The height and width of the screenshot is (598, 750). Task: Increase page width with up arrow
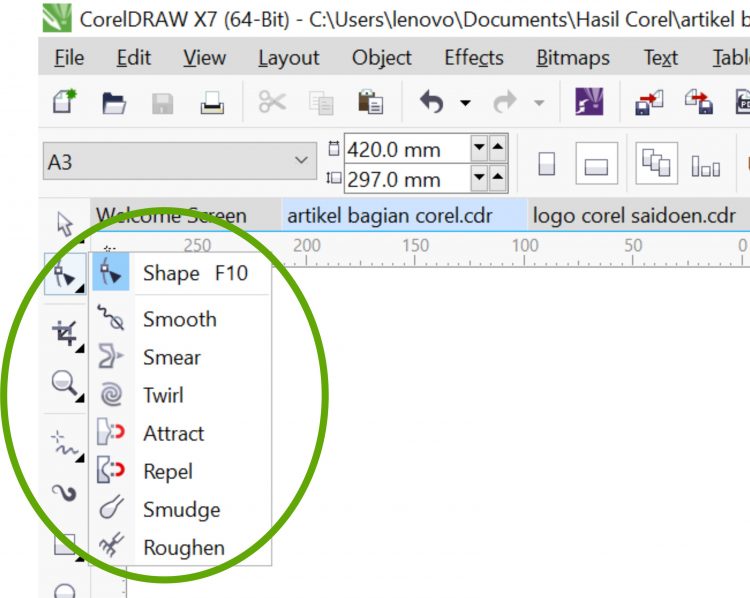point(498,147)
